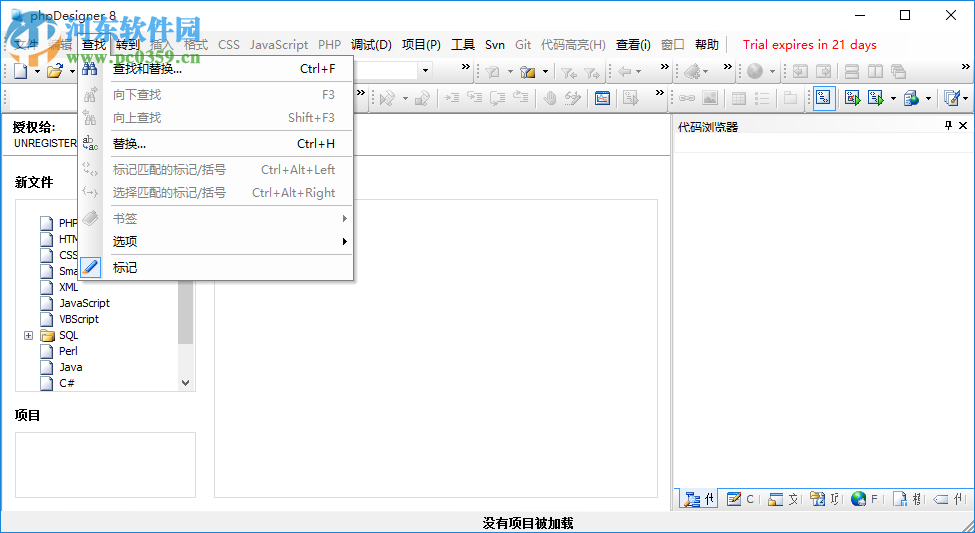975x533 pixels.
Task: Click the Open folder icon in toolbar
Action: coord(55,71)
